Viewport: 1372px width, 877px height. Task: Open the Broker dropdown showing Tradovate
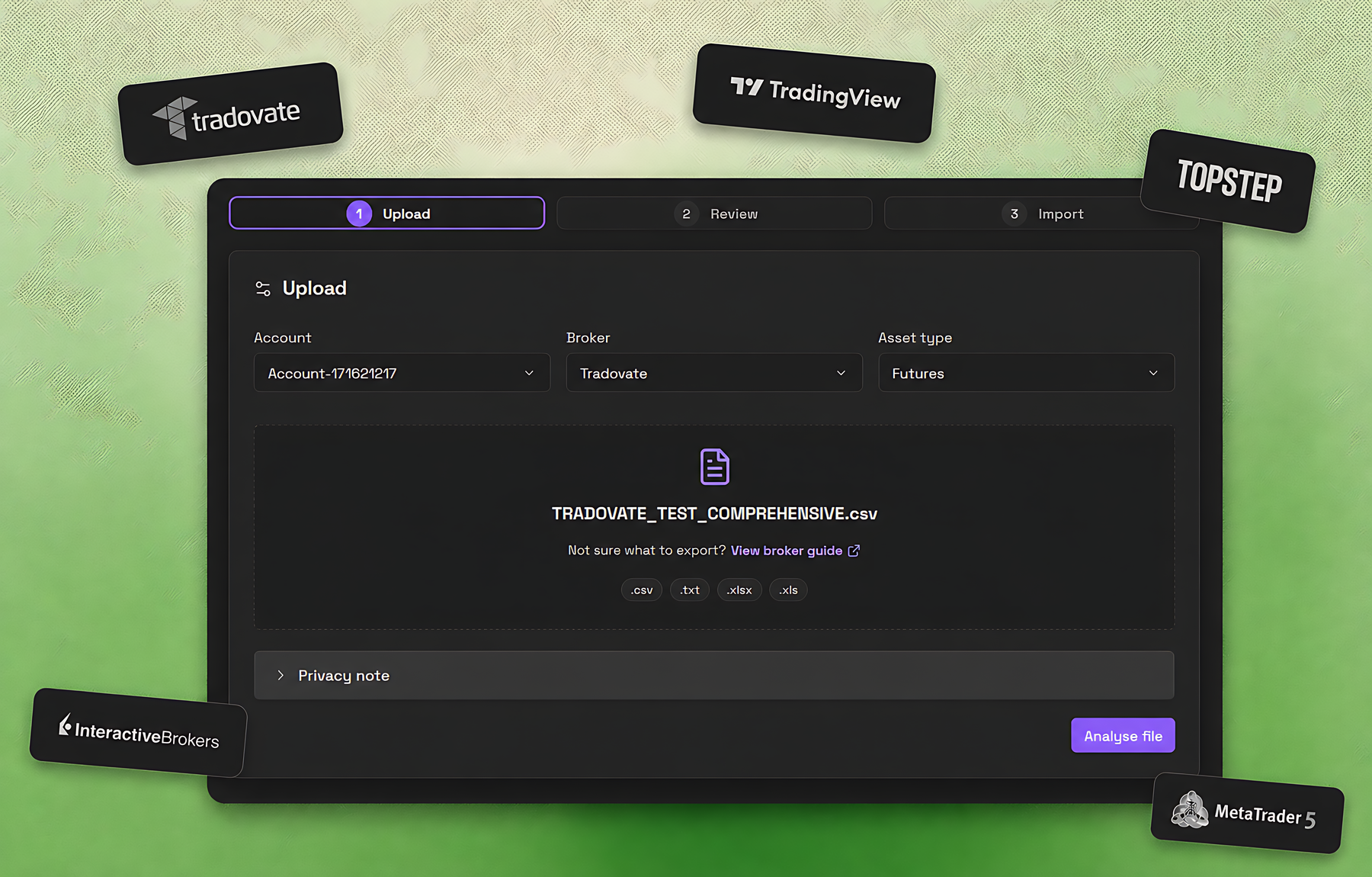pos(714,373)
